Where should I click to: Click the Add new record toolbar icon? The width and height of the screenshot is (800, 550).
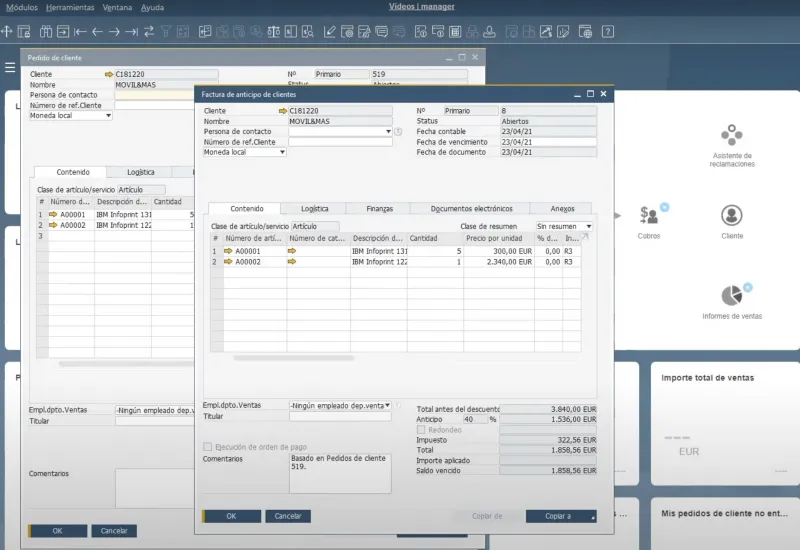click(63, 32)
